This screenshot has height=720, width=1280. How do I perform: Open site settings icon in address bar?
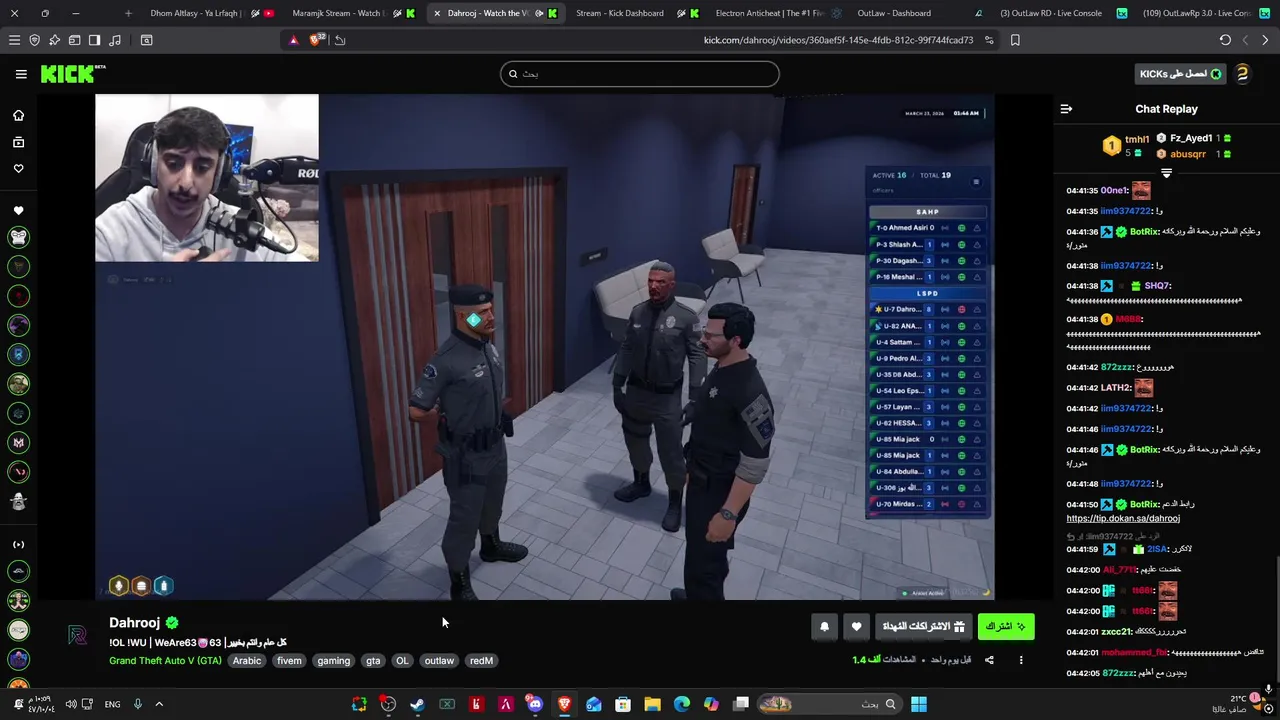coord(989,40)
